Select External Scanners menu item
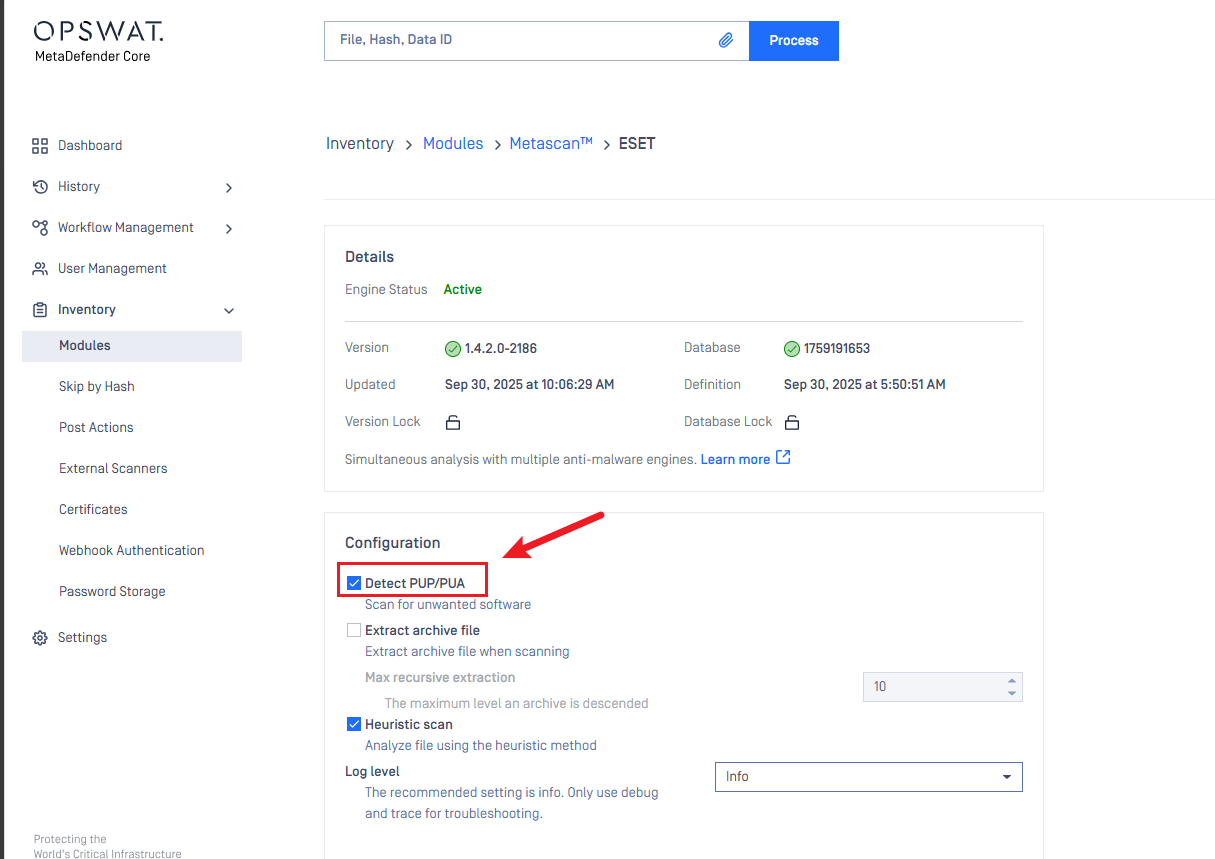Image resolution: width=1215 pixels, height=859 pixels. pyautogui.click(x=113, y=469)
